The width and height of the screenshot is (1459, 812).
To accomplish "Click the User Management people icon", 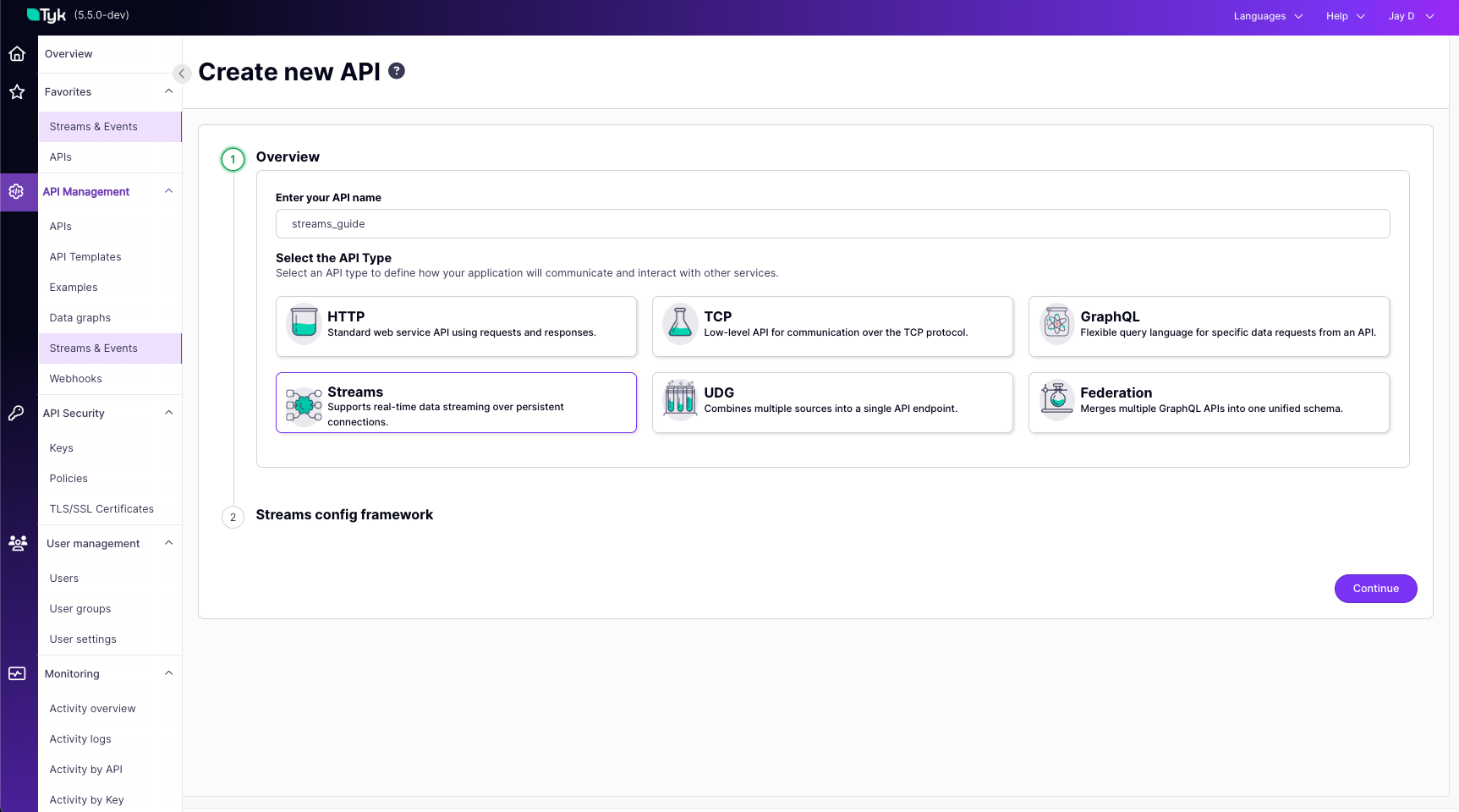I will [x=17, y=542].
